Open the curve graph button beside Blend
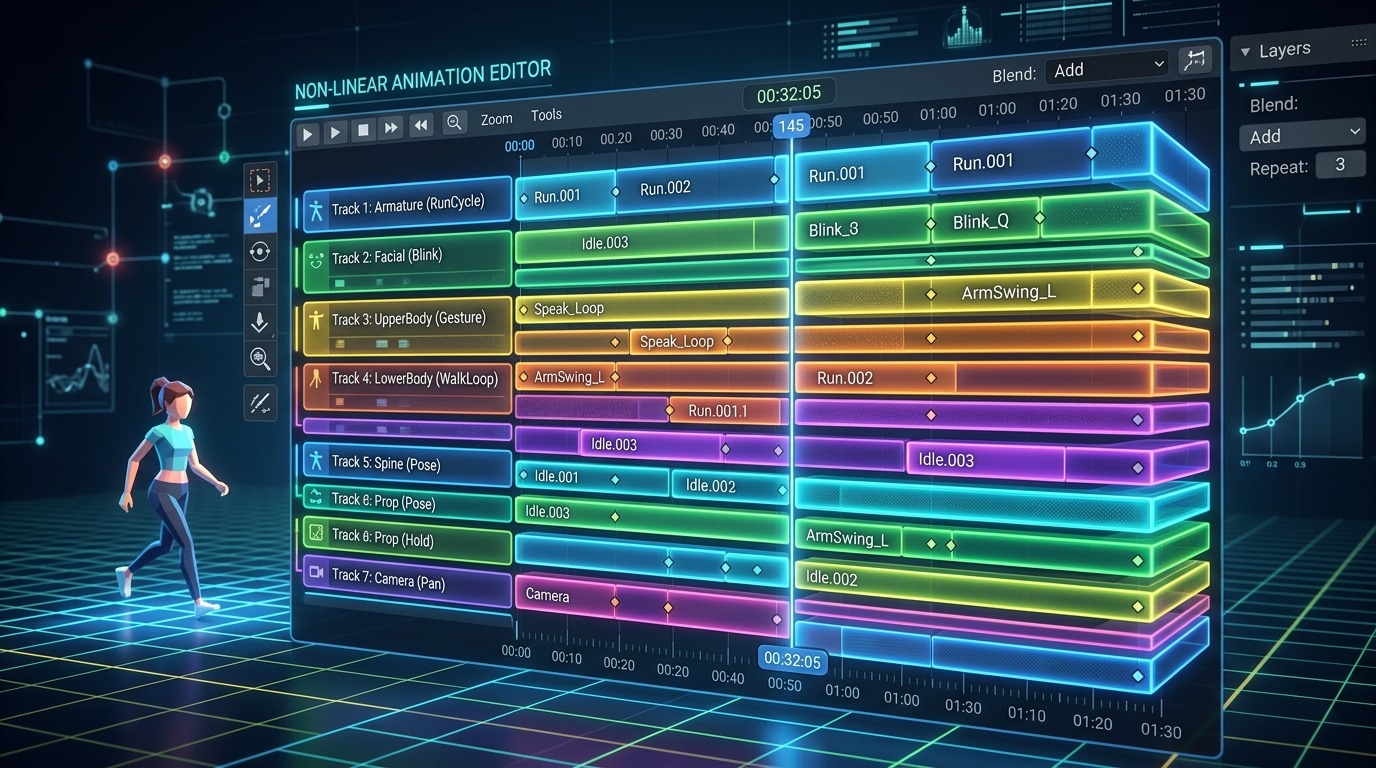 click(1194, 61)
